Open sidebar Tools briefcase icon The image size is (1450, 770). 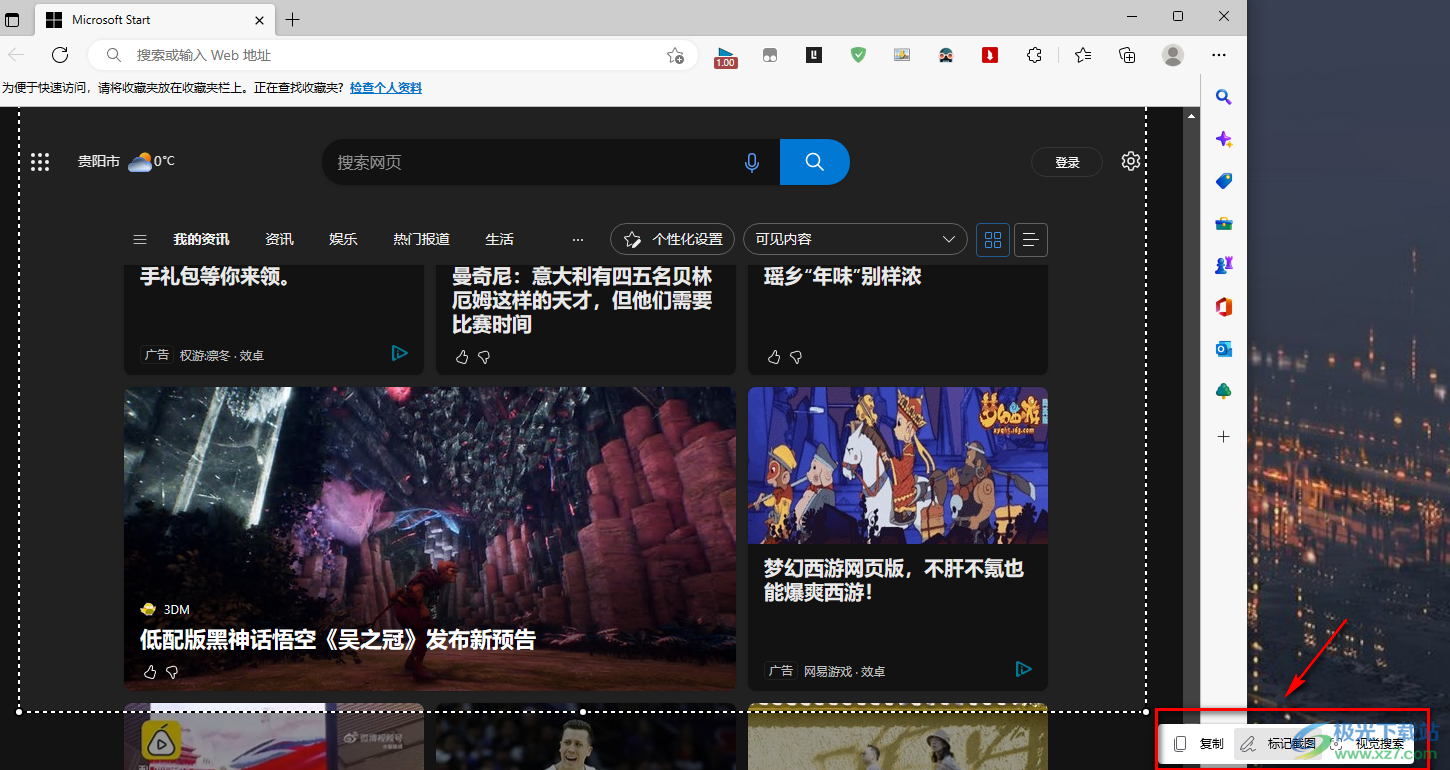pyautogui.click(x=1223, y=223)
